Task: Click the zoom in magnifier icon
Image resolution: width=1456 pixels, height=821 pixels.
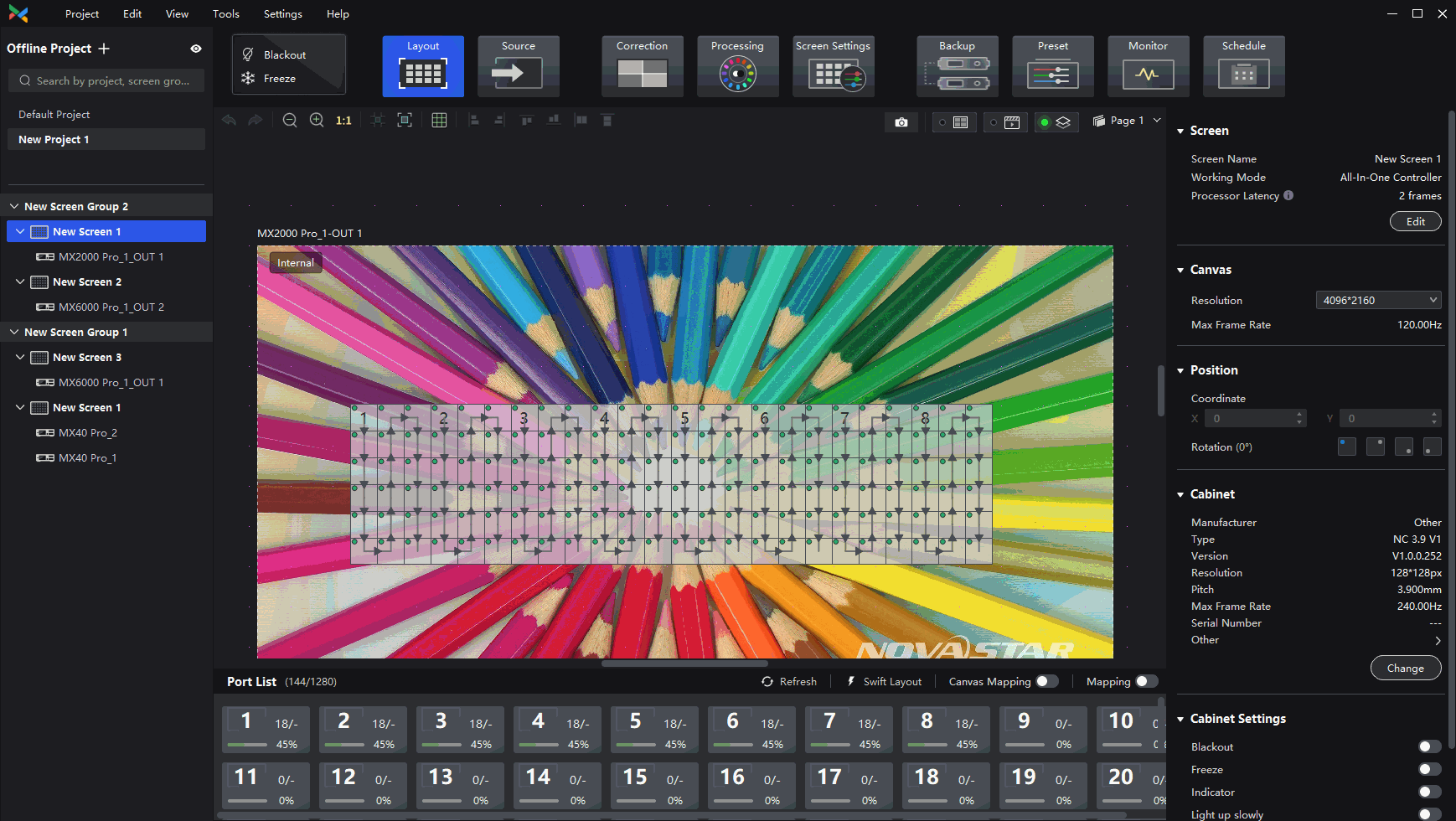Action: tap(317, 121)
